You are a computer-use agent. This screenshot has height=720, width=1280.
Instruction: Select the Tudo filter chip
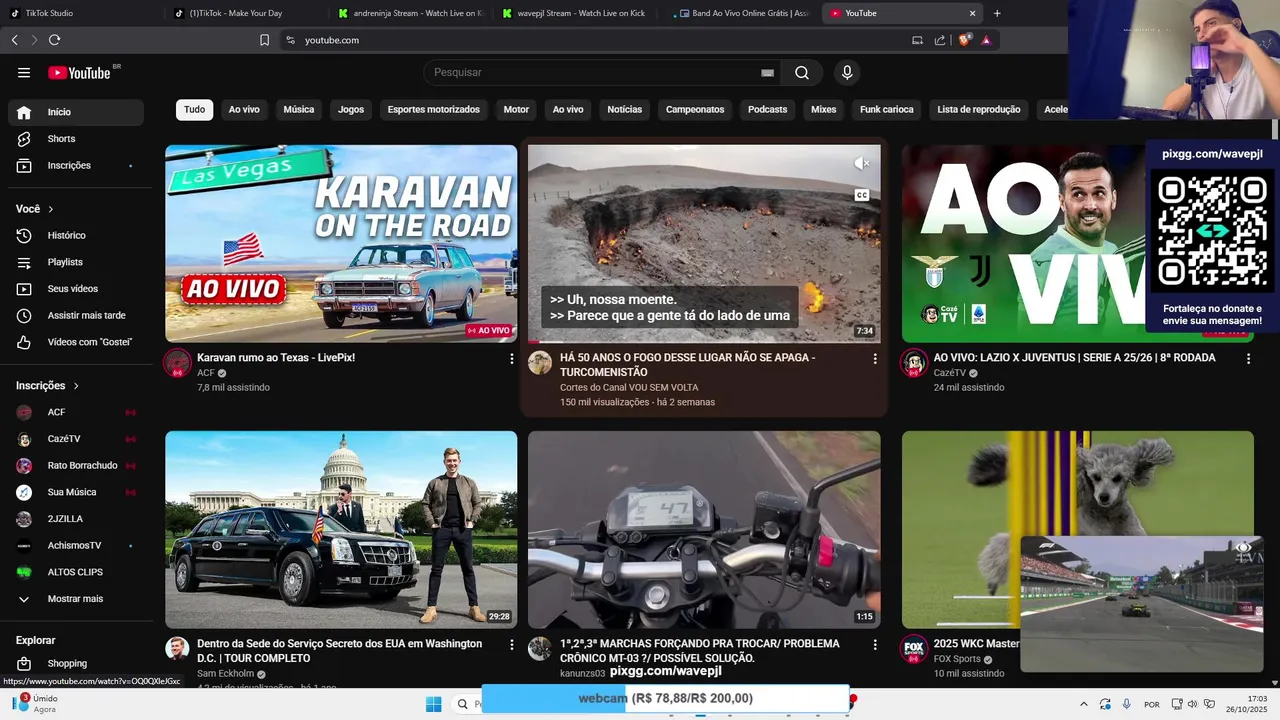pos(194,110)
